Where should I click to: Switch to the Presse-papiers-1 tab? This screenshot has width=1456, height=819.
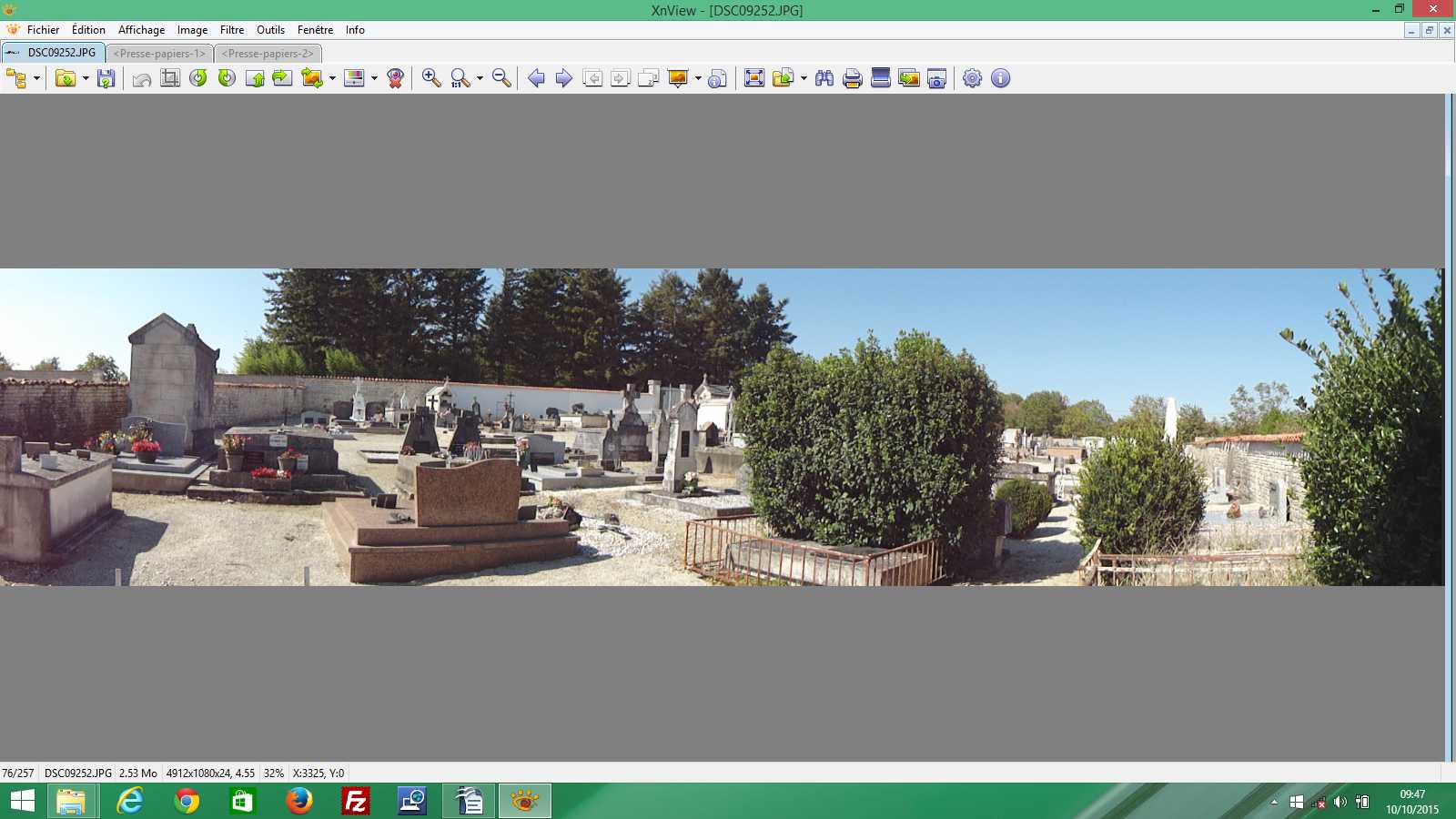(x=160, y=54)
